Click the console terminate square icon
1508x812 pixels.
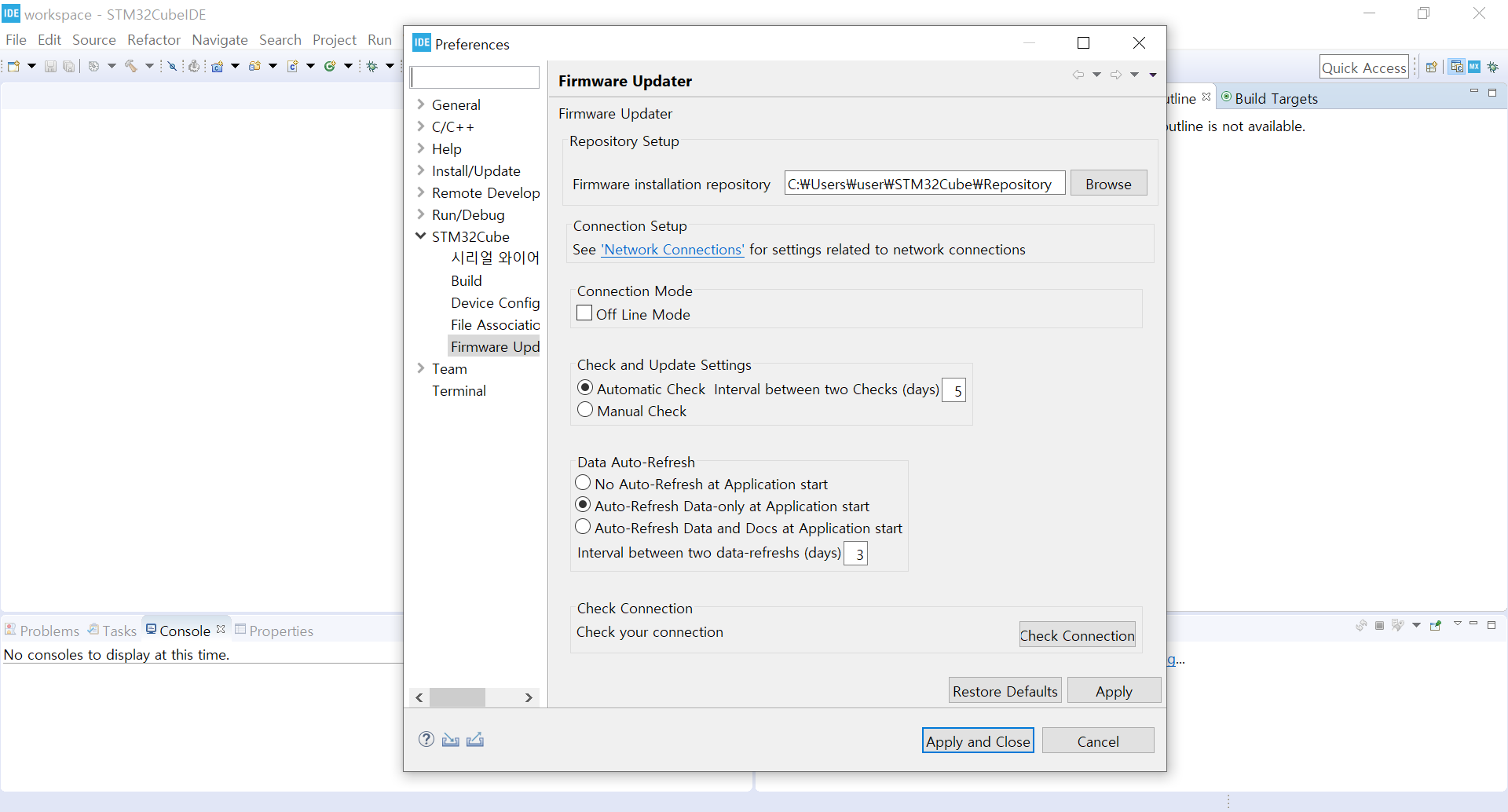coord(1379,625)
